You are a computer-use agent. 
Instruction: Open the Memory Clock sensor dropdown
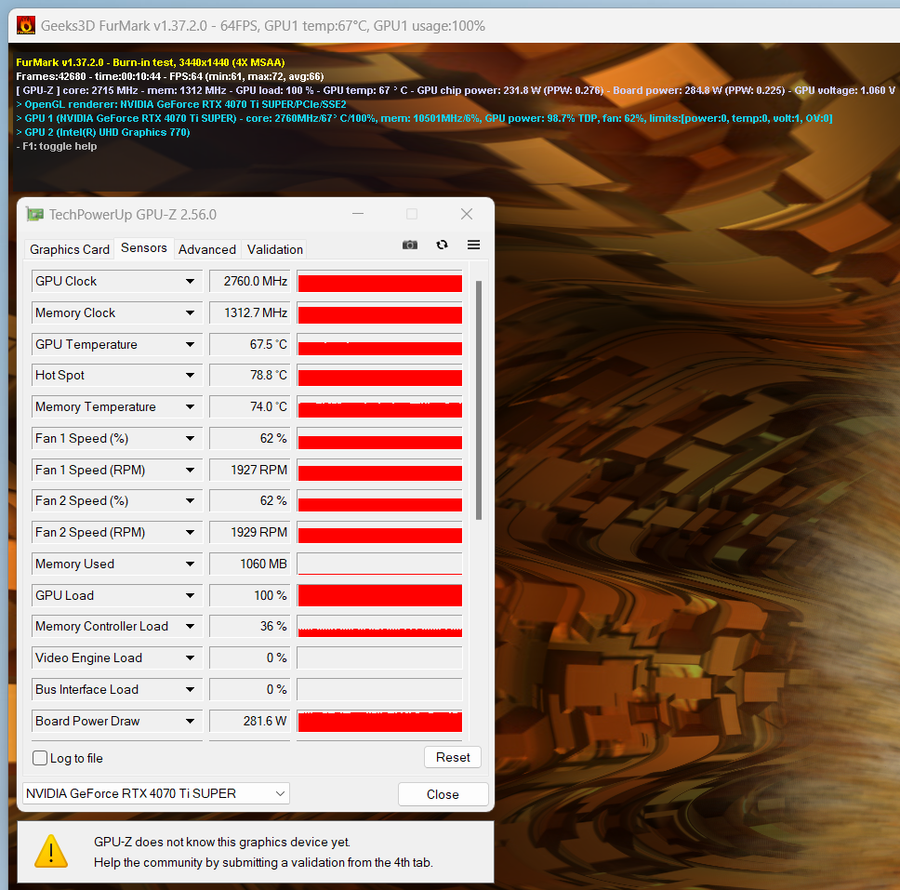tap(190, 313)
